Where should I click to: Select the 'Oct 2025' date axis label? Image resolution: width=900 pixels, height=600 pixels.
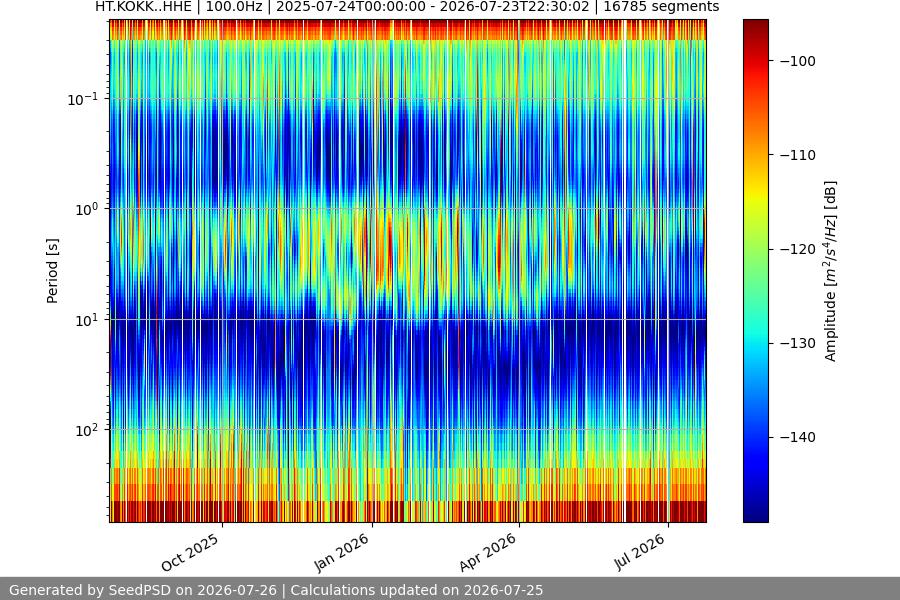pos(190,552)
